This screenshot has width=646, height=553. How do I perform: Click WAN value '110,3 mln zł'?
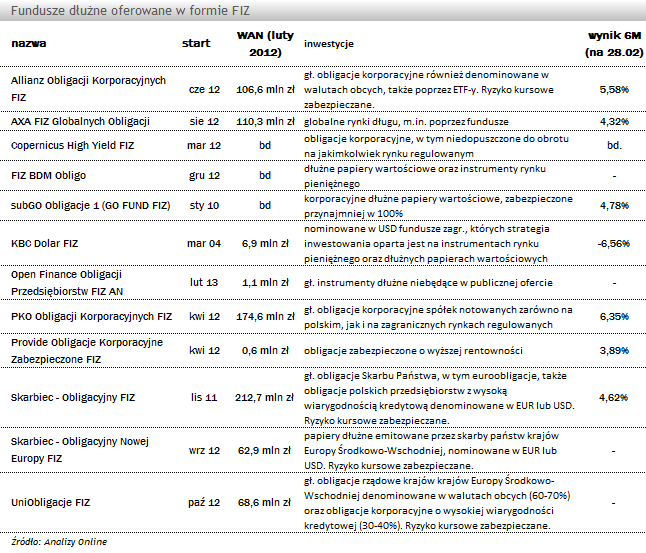(x=265, y=122)
